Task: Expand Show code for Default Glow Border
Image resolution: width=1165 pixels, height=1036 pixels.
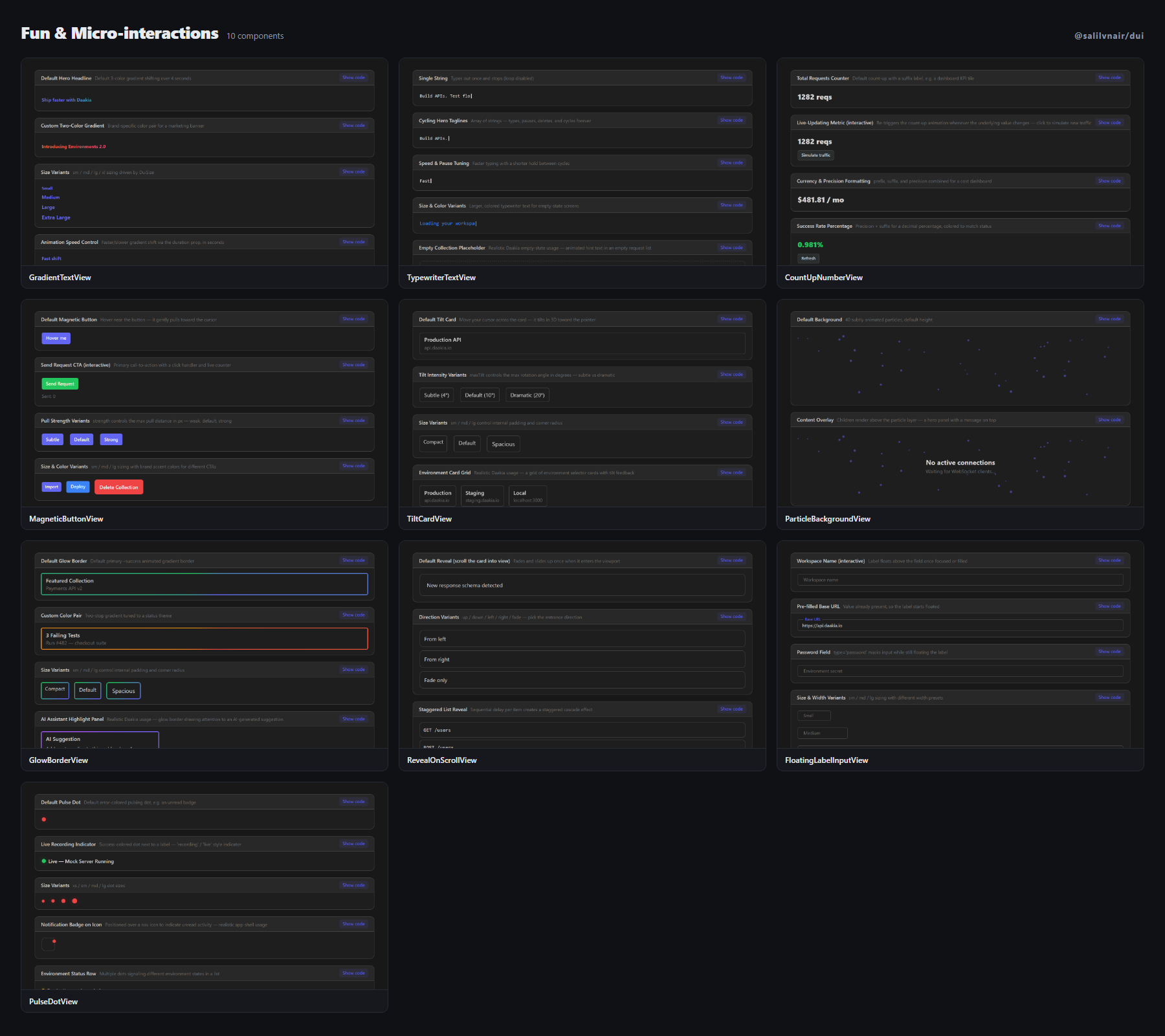Action: pyautogui.click(x=353, y=560)
